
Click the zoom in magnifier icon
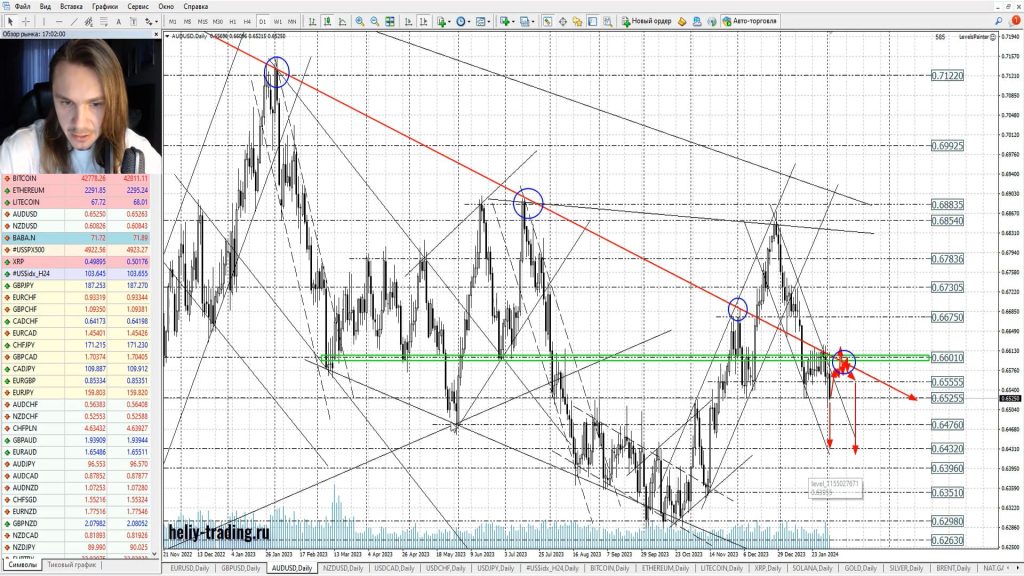coord(360,21)
